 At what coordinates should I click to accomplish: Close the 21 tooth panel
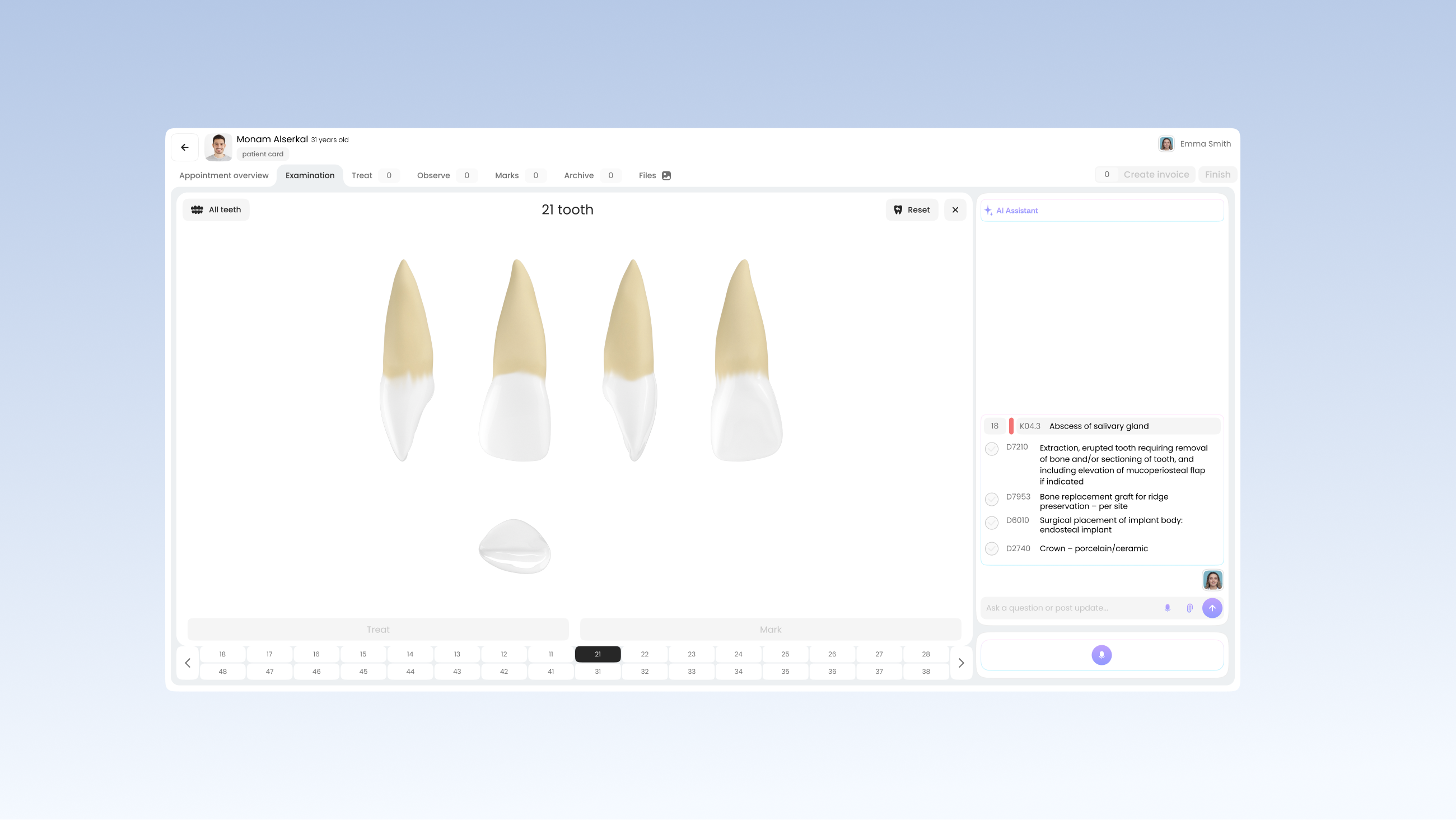click(x=955, y=210)
